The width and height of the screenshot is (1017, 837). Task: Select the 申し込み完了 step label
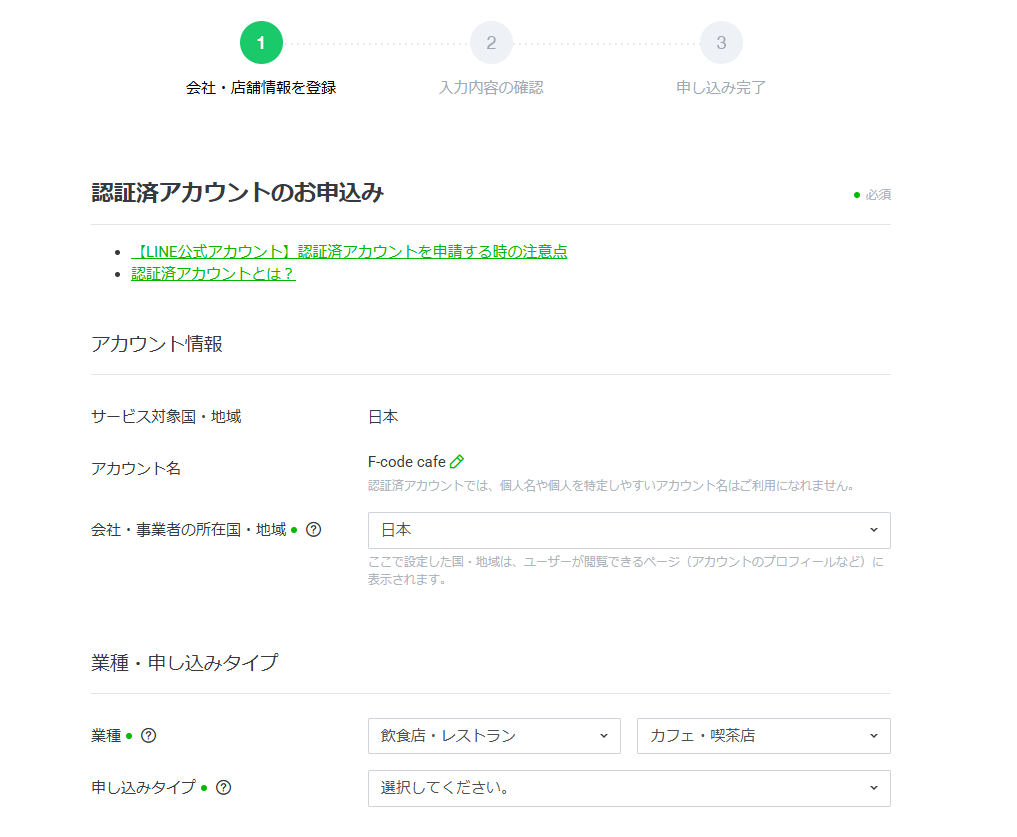click(721, 88)
